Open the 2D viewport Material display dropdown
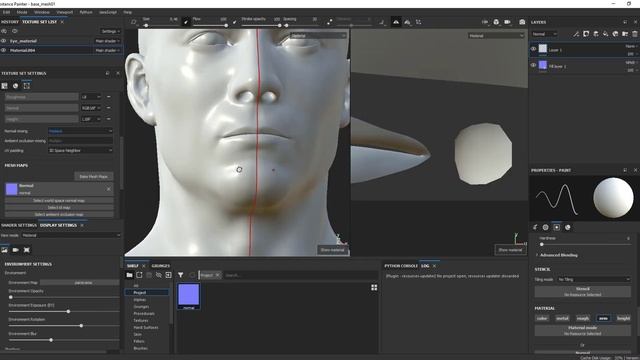The image size is (640, 360). tap(496, 36)
